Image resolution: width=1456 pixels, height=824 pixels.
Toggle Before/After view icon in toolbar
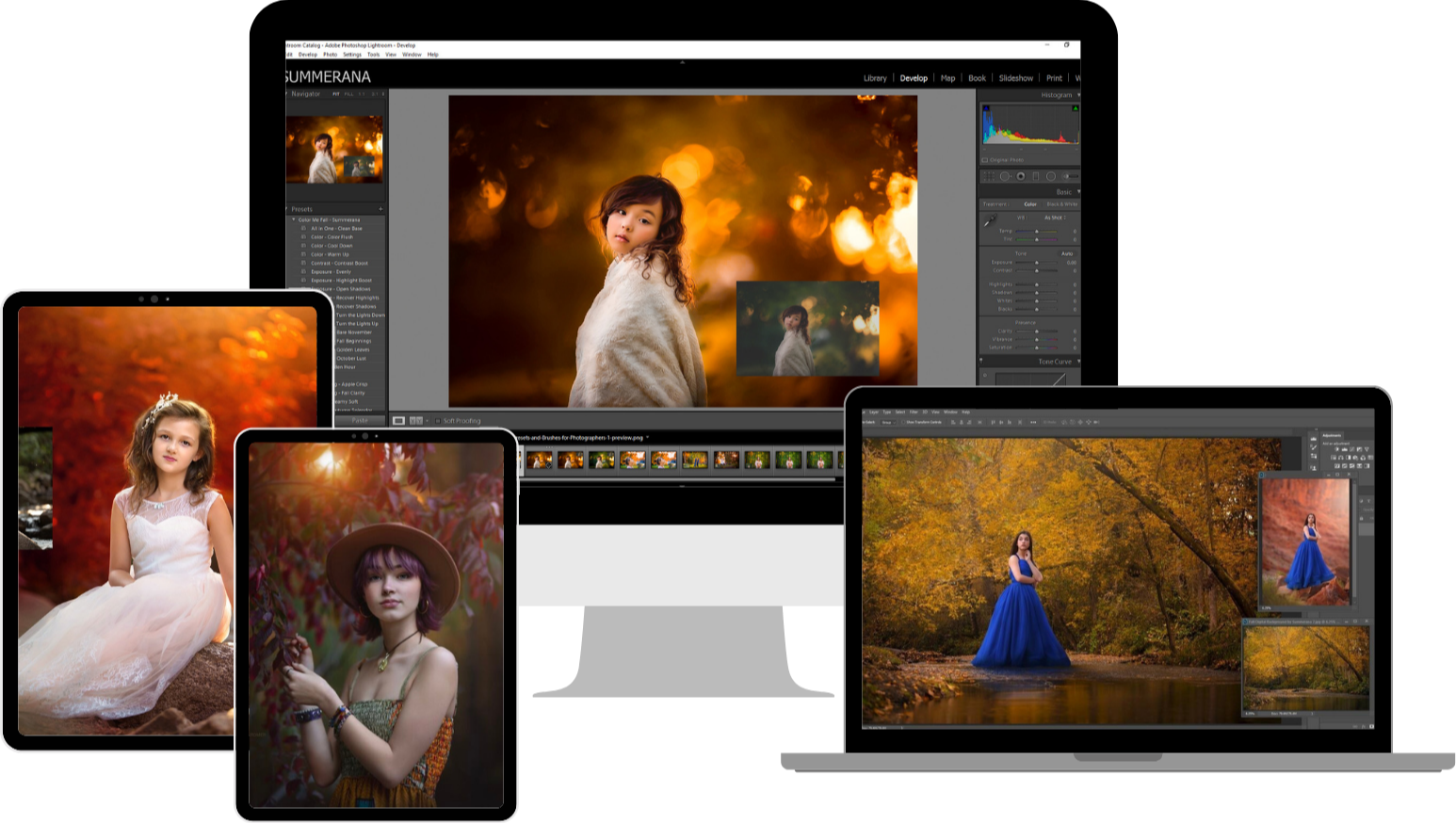point(416,421)
